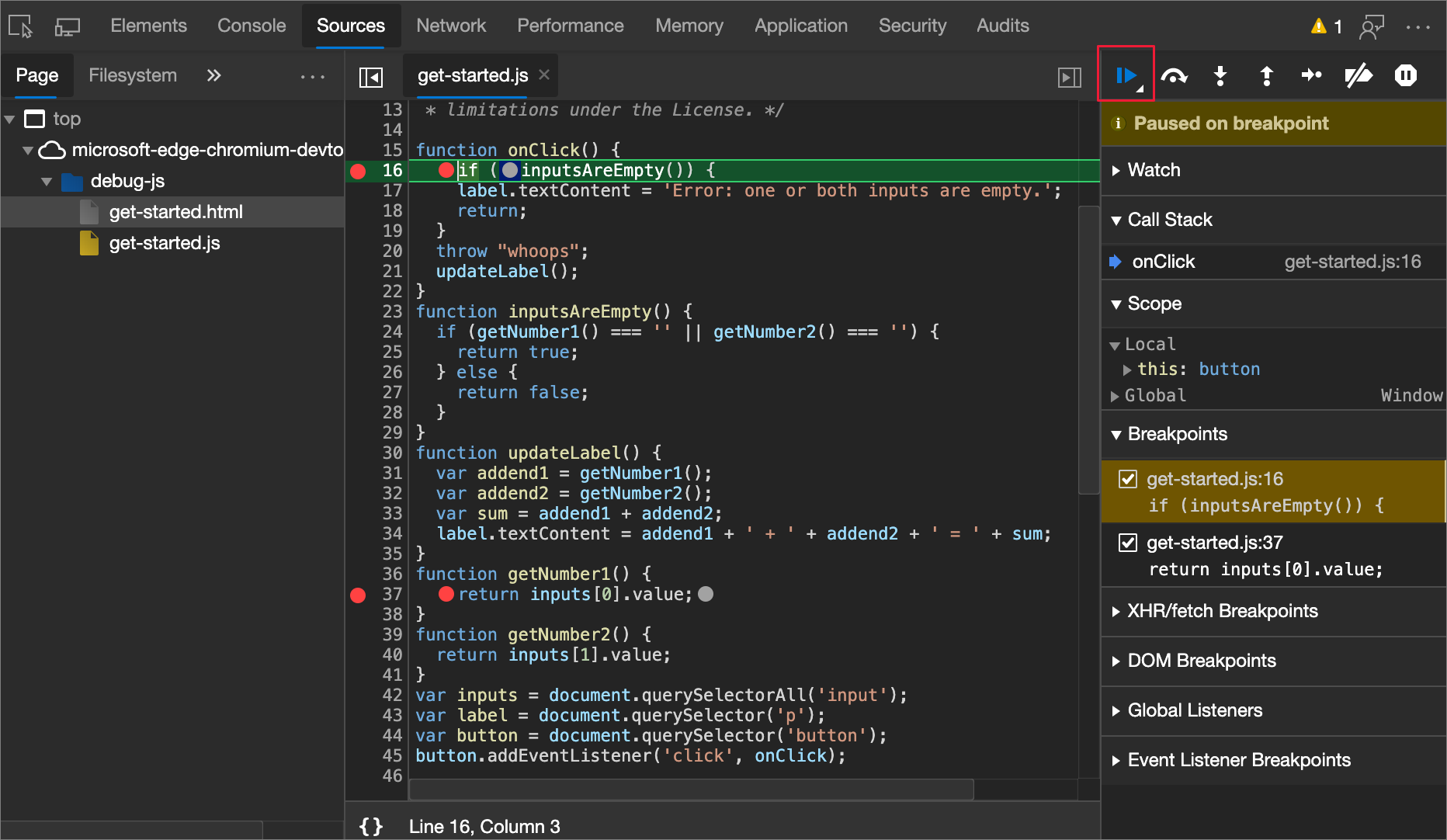Screen dimensions: 1447x840
Task: Select the onClick call stack frame
Action: click(1163, 262)
